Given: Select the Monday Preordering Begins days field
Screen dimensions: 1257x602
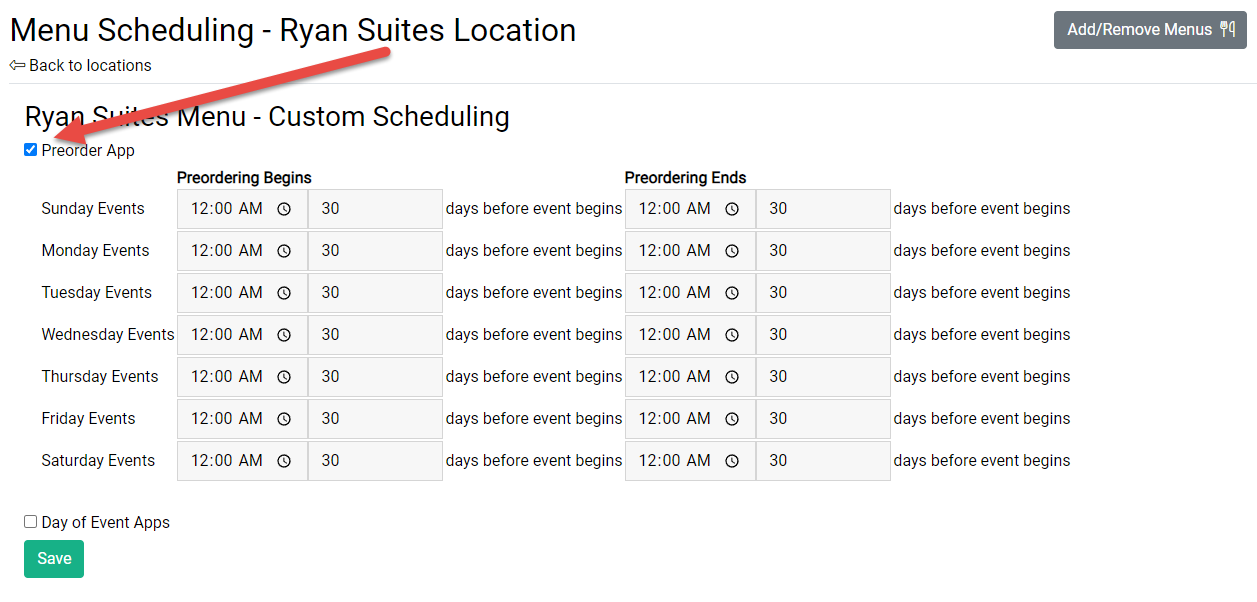Looking at the screenshot, I should (x=375, y=250).
